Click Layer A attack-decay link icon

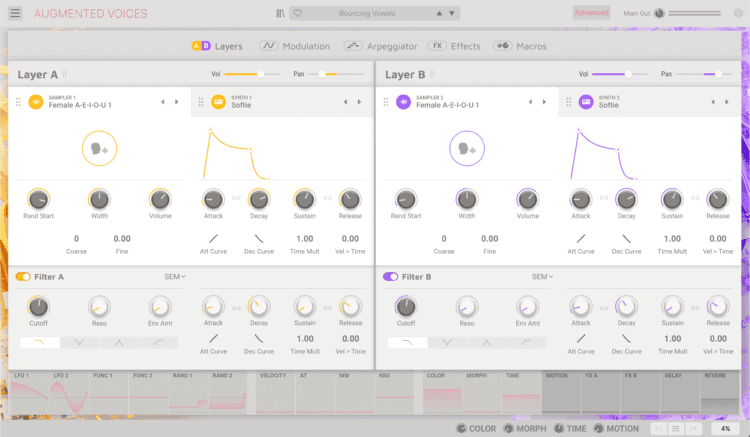(x=236, y=198)
